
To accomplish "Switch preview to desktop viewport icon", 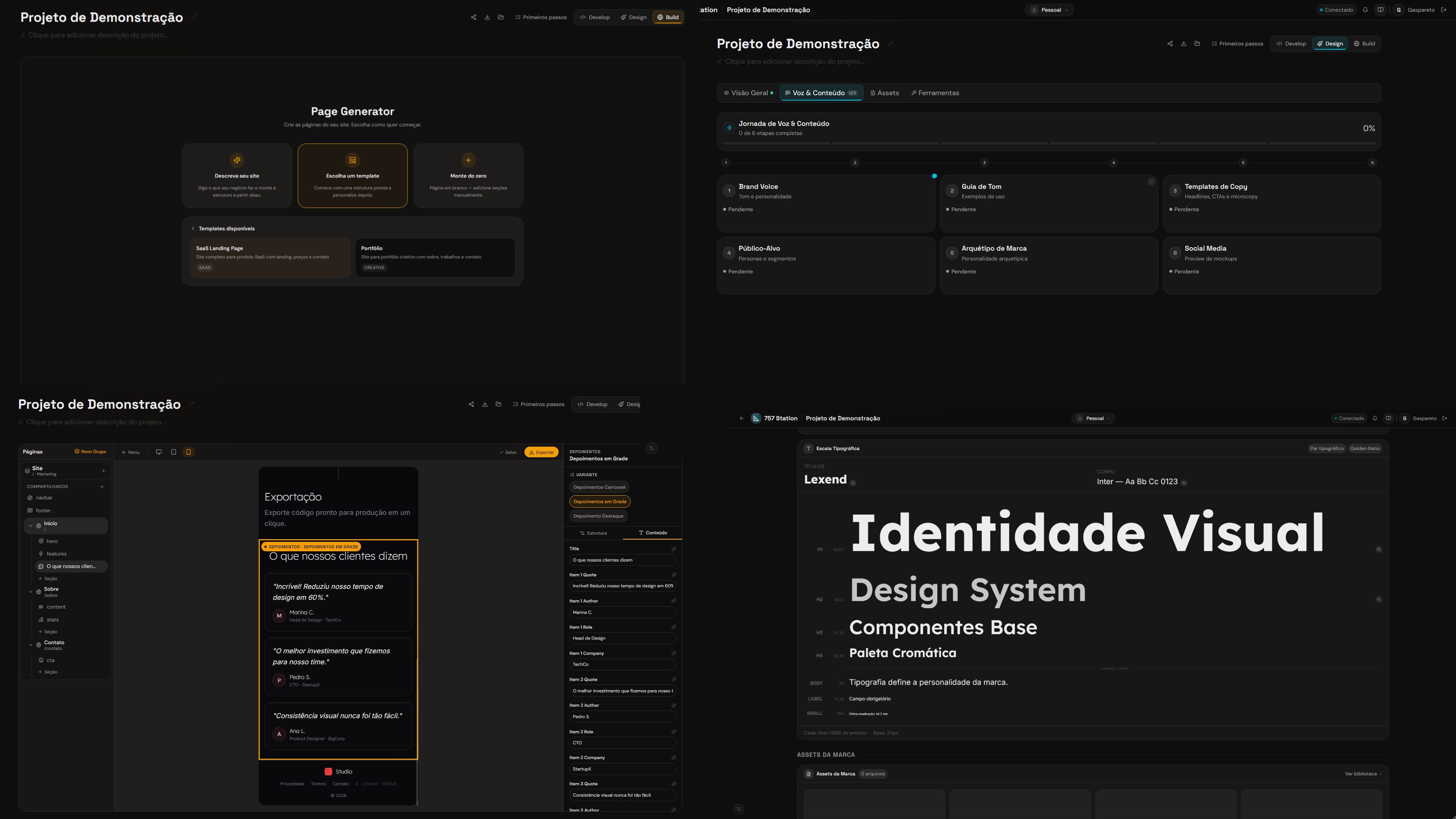I will pyautogui.click(x=159, y=452).
